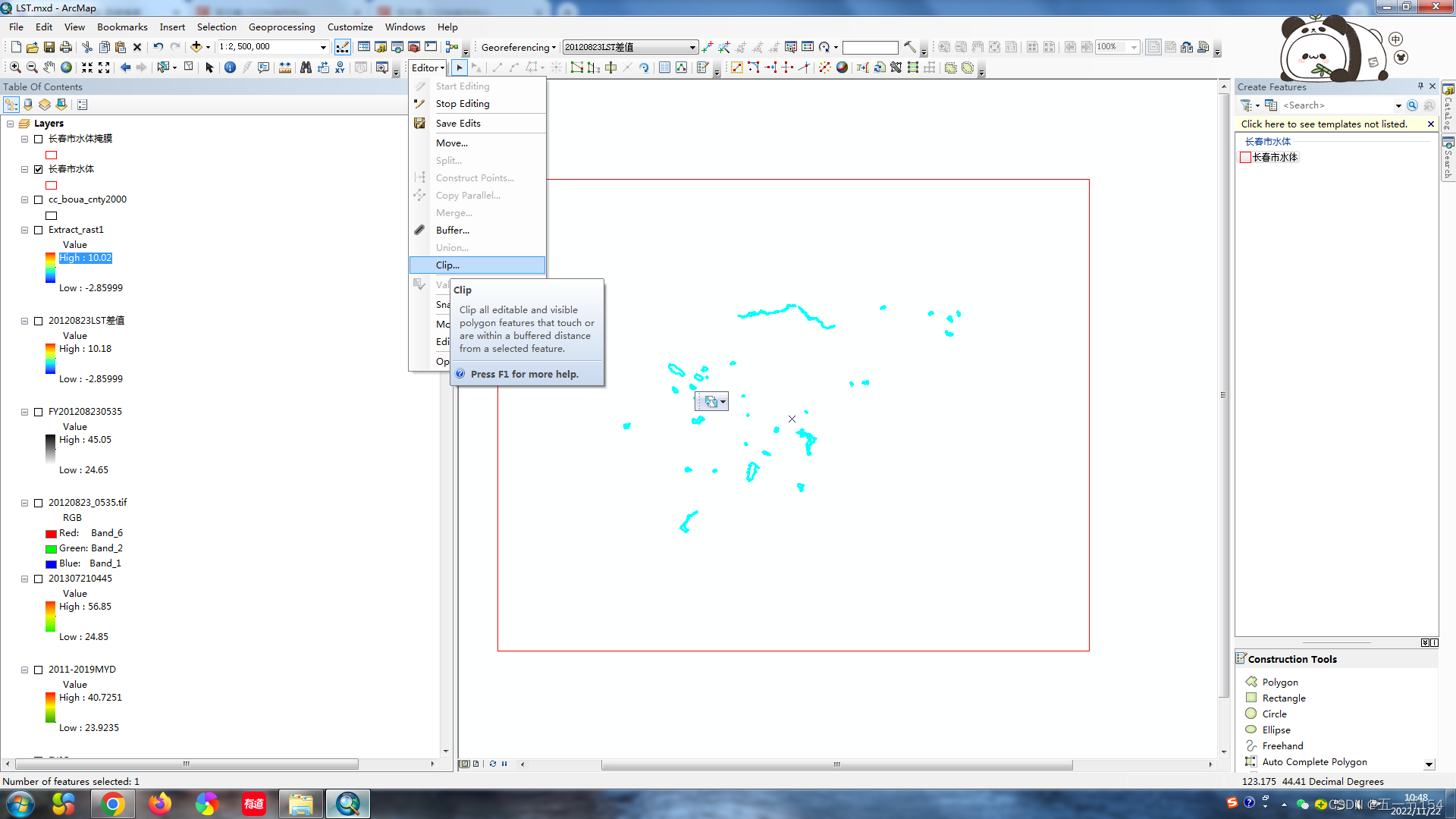Open georeferencing layer dropdown

point(692,47)
